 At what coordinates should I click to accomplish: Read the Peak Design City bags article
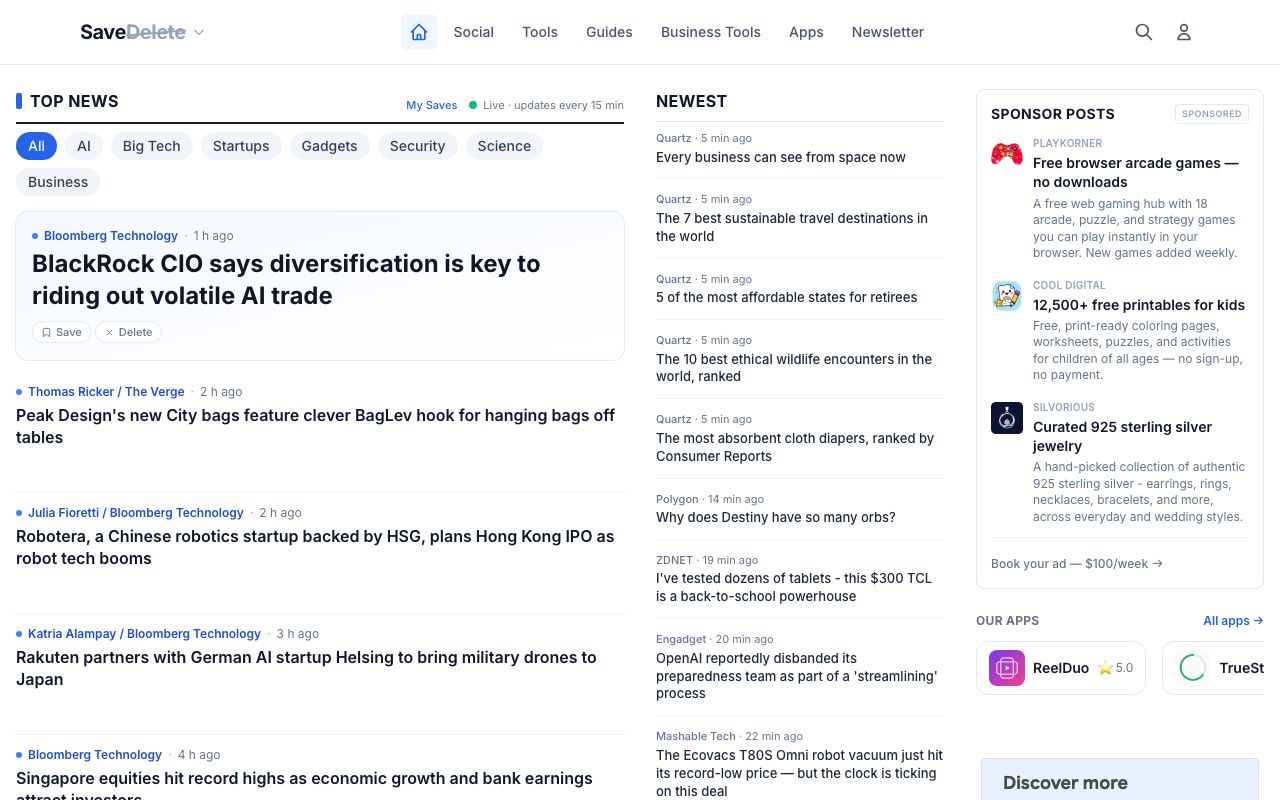(x=316, y=426)
